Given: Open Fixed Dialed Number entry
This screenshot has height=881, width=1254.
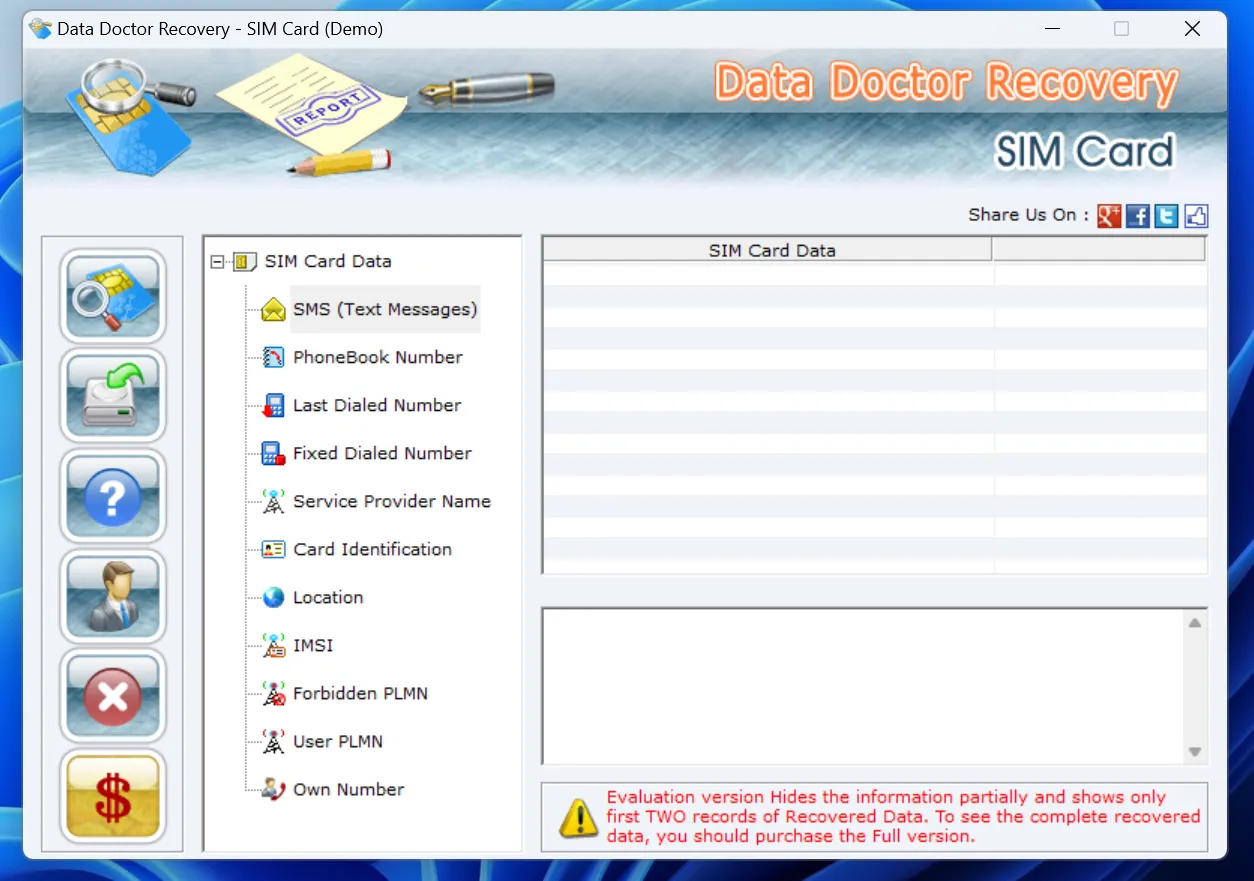Looking at the screenshot, I should 382,454.
